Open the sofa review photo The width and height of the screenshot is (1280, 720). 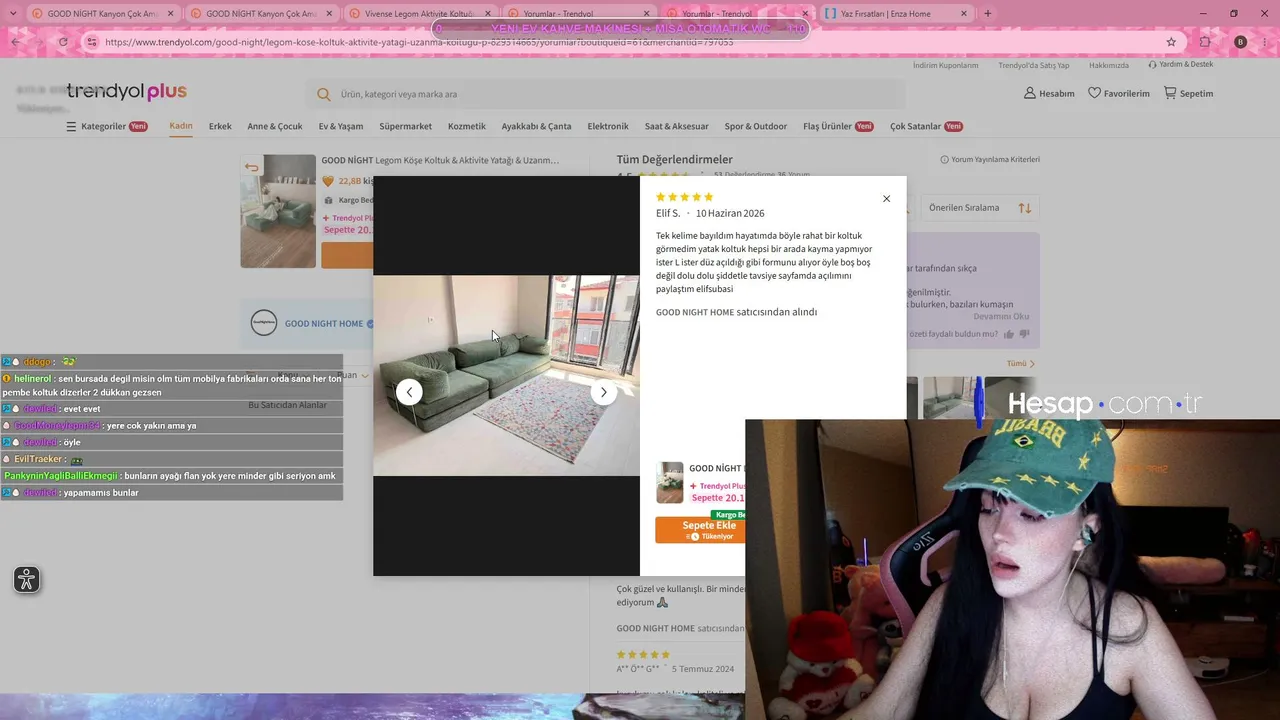(x=506, y=375)
